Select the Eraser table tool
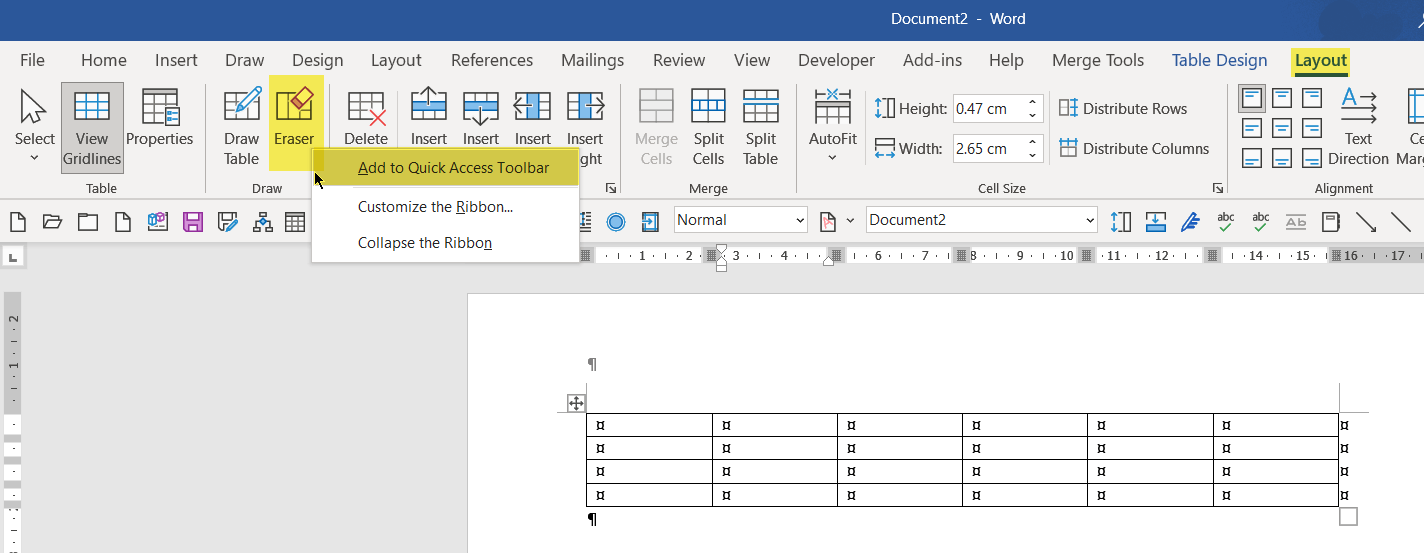This screenshot has width=1424, height=553. point(294,118)
